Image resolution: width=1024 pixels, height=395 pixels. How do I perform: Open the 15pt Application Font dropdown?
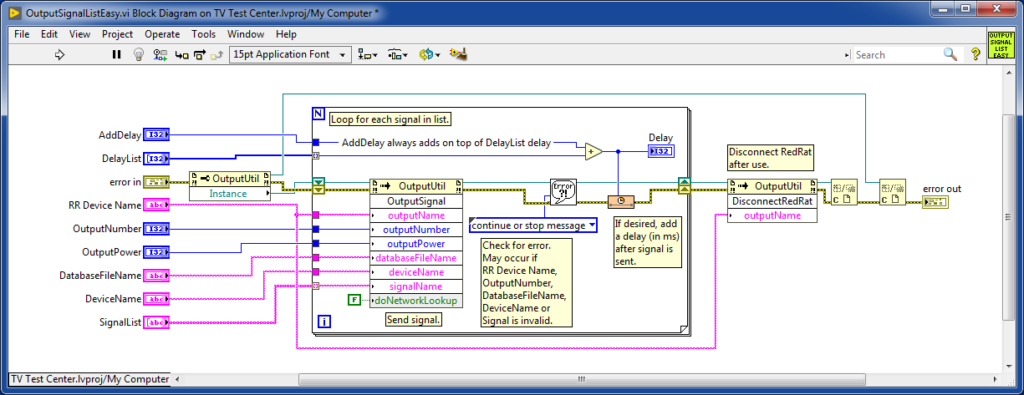click(x=290, y=55)
